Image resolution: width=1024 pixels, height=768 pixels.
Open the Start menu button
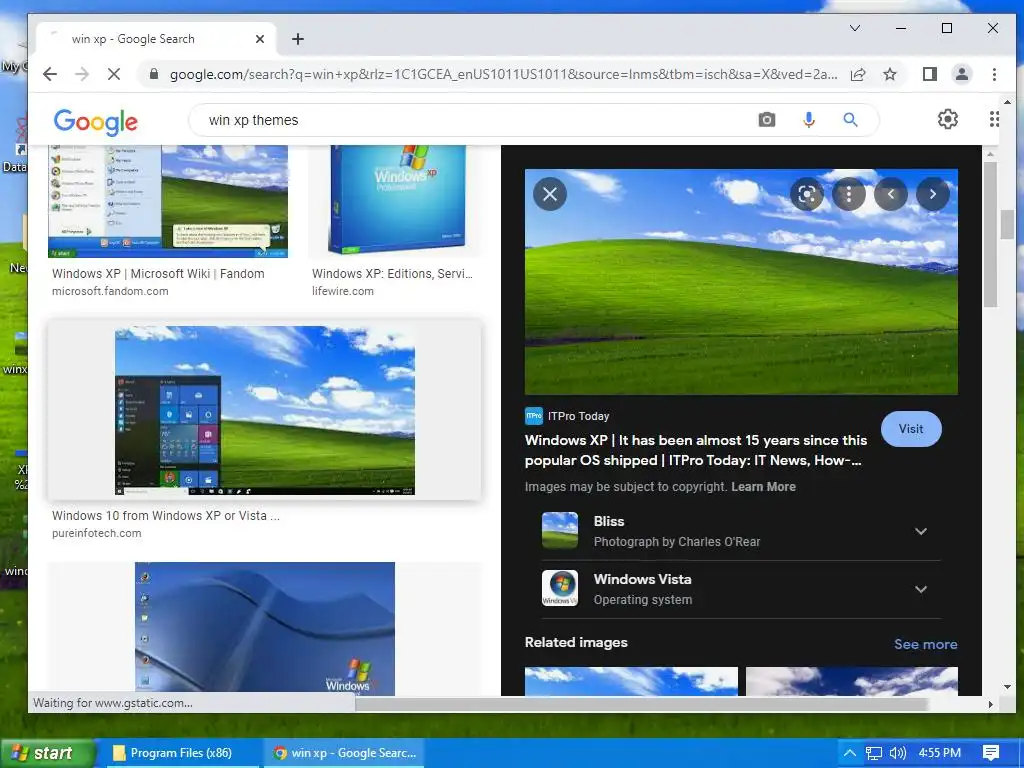pos(47,753)
